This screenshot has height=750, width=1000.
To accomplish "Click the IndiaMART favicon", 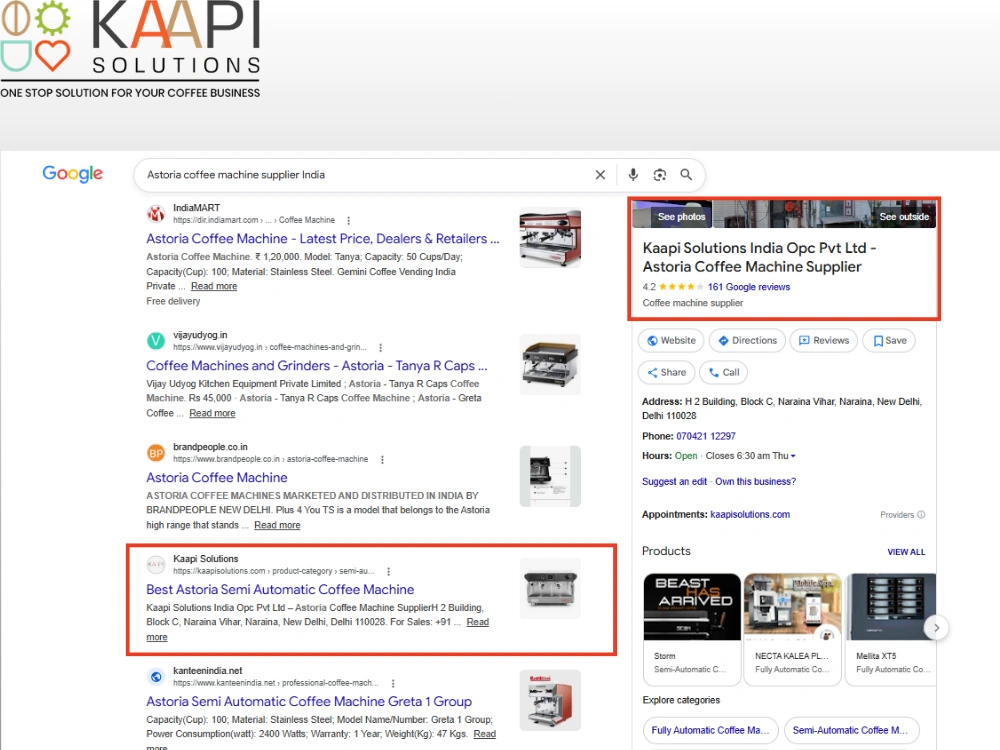I will 156,214.
